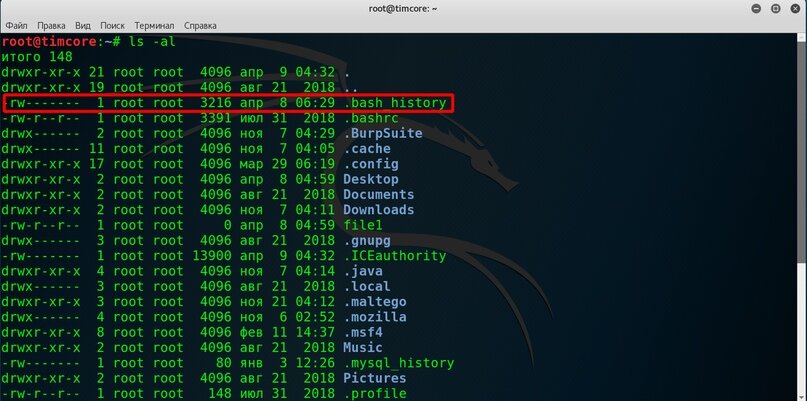Click the .local directory name
Screen dimensions: 807x401
tap(367, 287)
